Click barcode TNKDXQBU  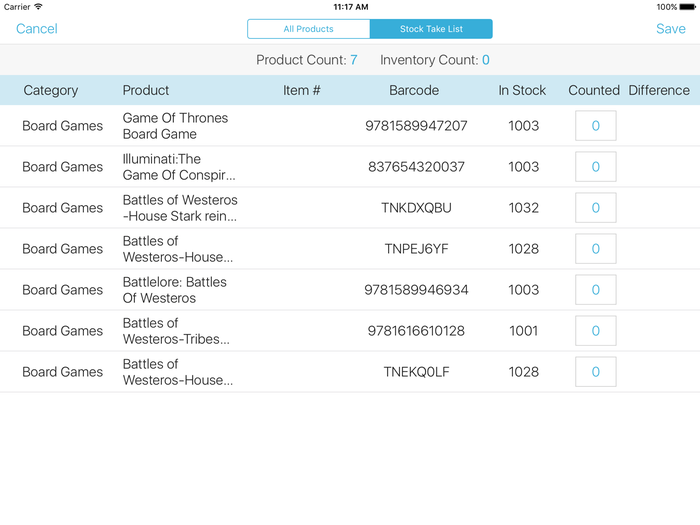(x=416, y=208)
